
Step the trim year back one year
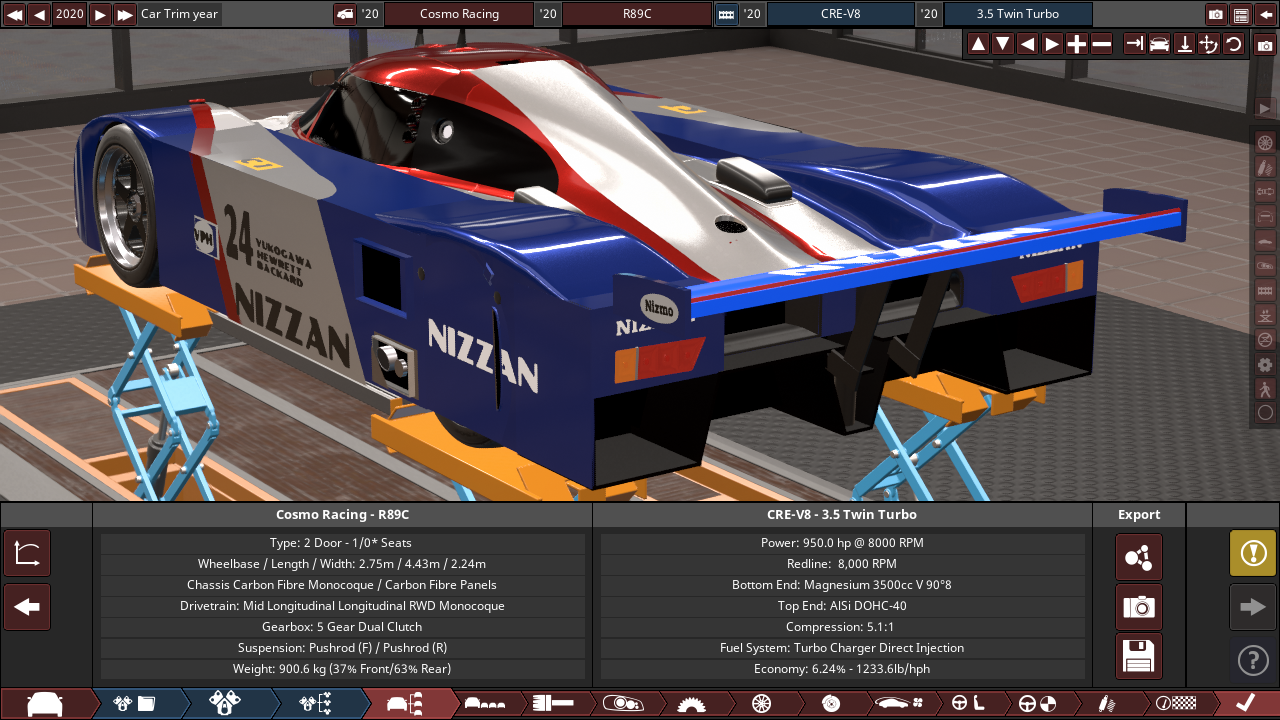[39, 14]
